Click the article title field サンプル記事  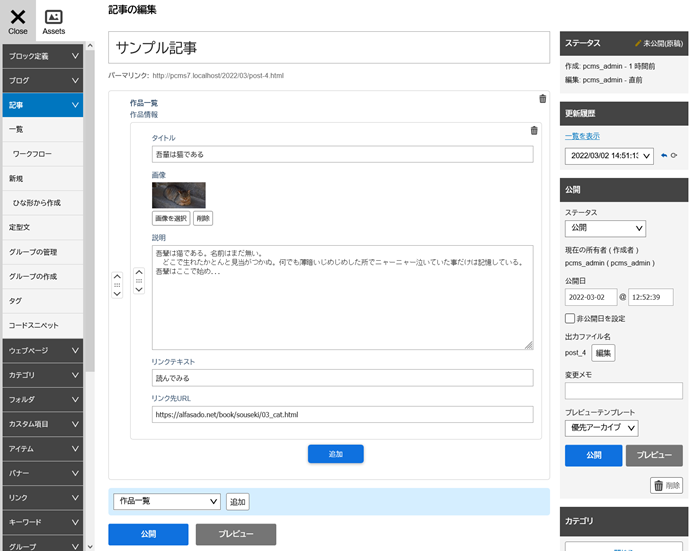329,48
